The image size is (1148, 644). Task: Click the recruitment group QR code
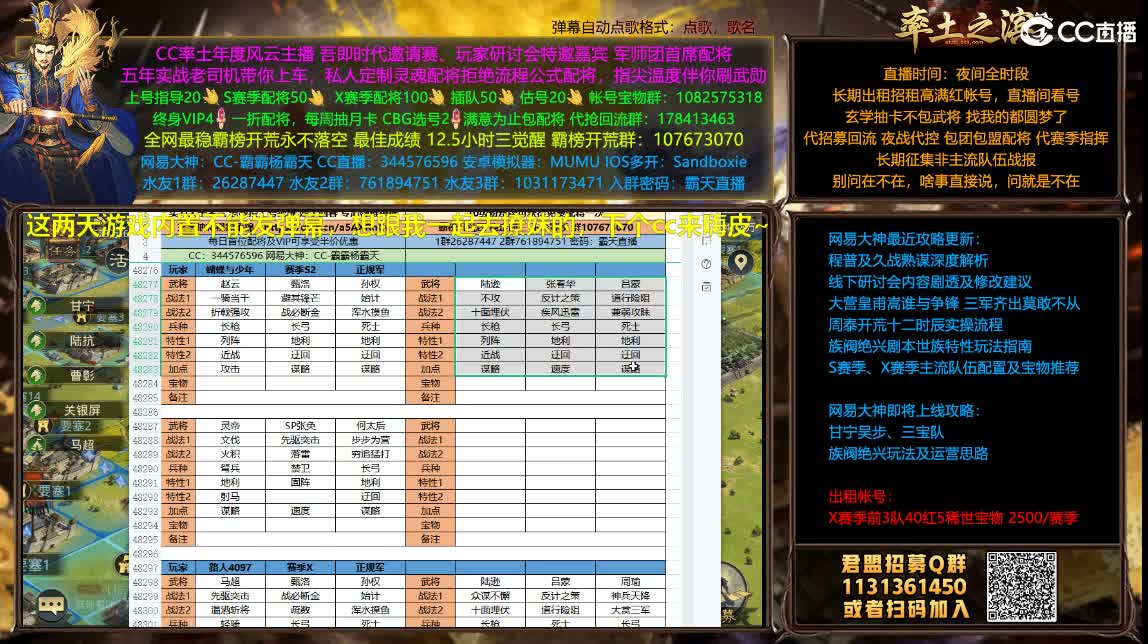pos(1021,586)
